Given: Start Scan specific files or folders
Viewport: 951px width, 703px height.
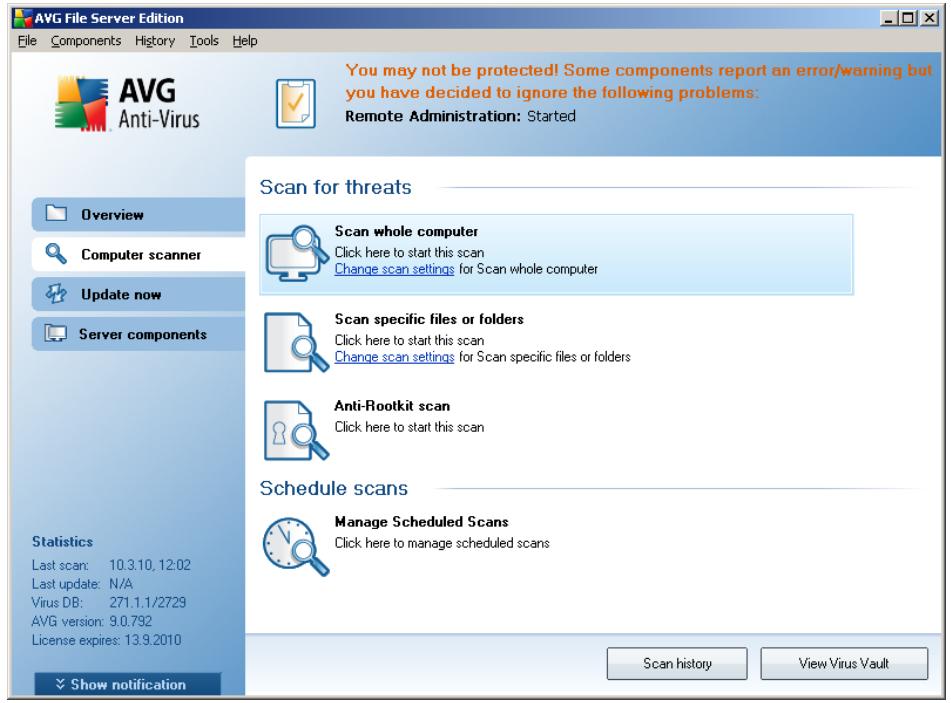Looking at the screenshot, I should pyautogui.click(x=429, y=319).
